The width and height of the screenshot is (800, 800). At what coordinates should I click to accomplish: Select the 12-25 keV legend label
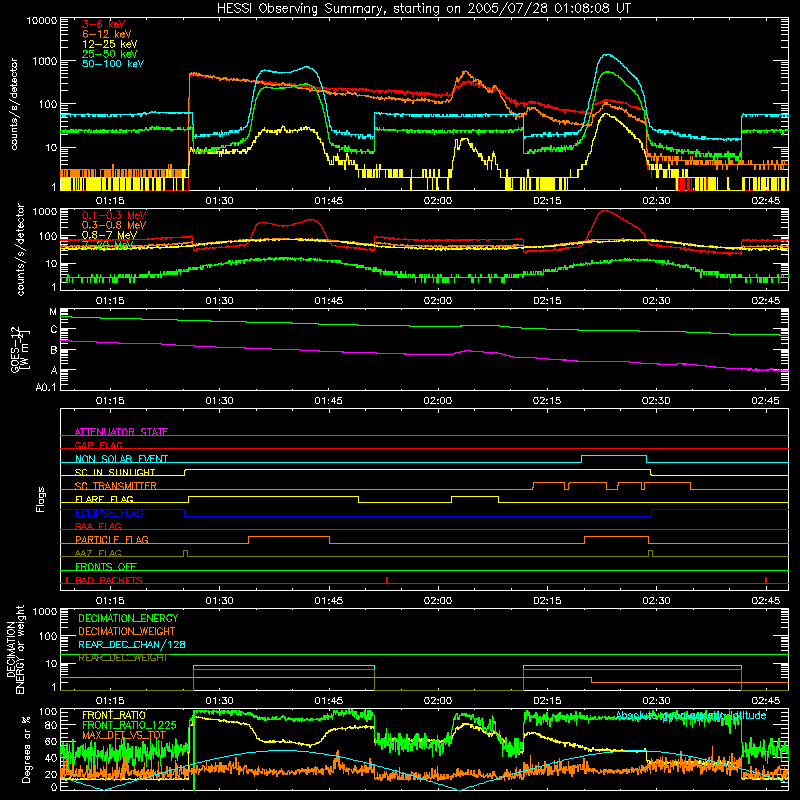109,44
